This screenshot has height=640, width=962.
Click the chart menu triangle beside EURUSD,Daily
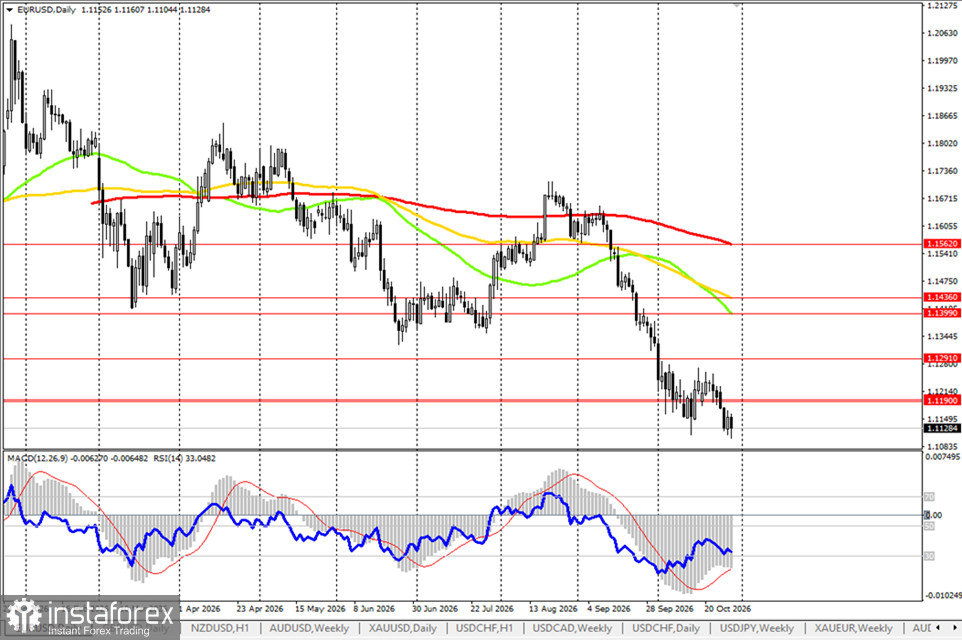tap(9, 10)
